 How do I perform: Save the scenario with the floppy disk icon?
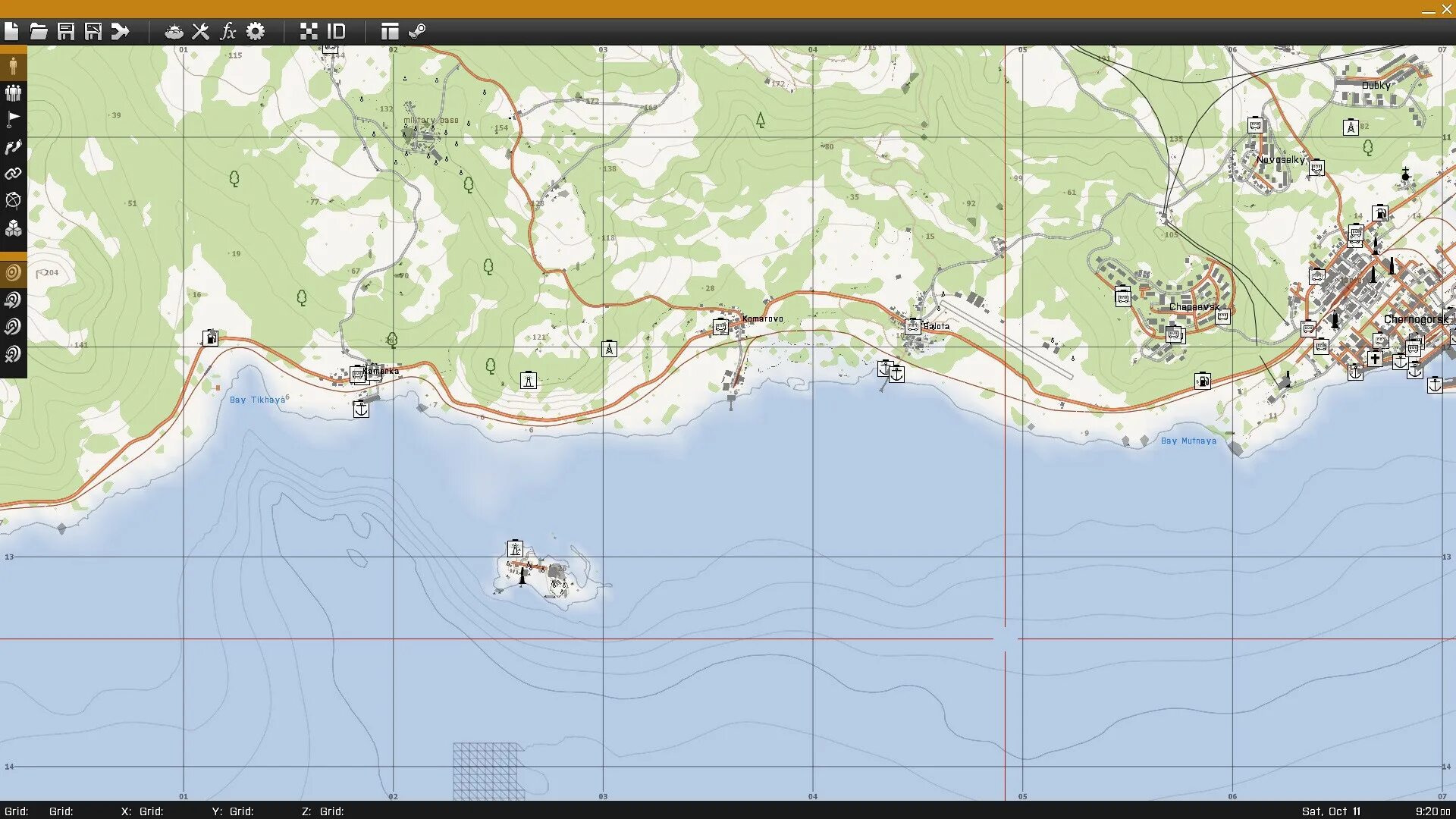tap(66, 31)
